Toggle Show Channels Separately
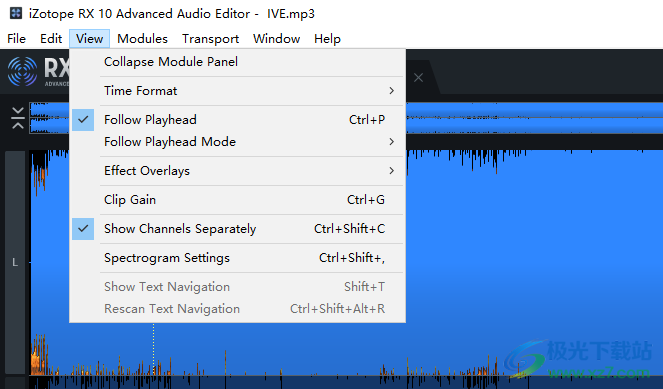663x389 pixels. tap(237, 229)
